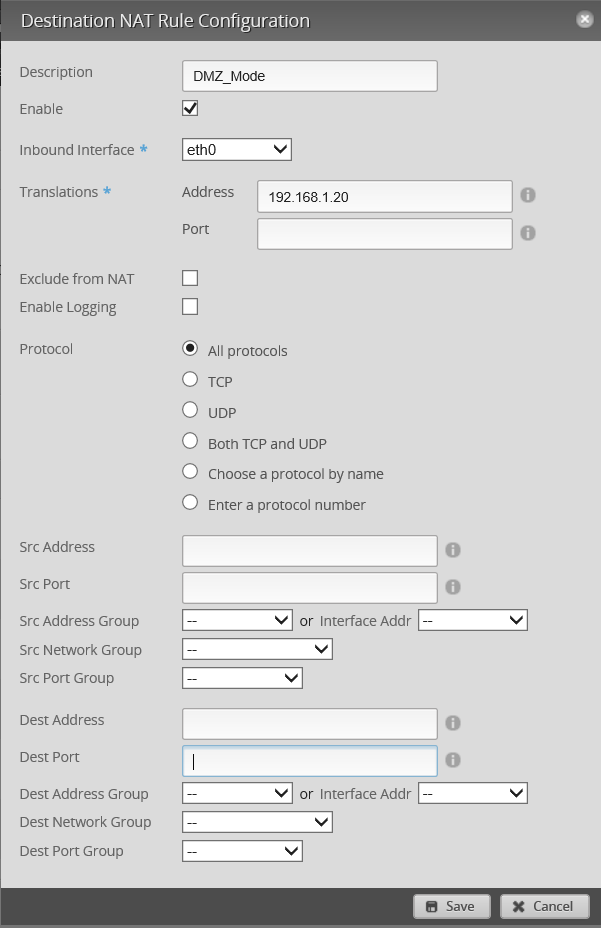601x928 pixels.
Task: Uncheck the Enable checkbox
Action: (190, 108)
